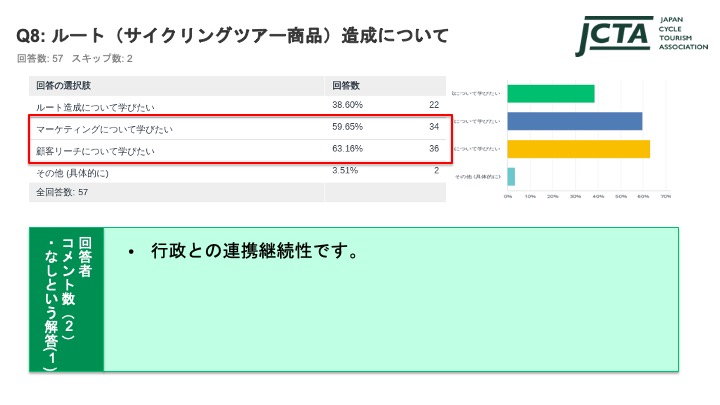This screenshot has height=405, width=720.
Task: Click the comment '行政との連携継続性です。'
Action: click(254, 251)
